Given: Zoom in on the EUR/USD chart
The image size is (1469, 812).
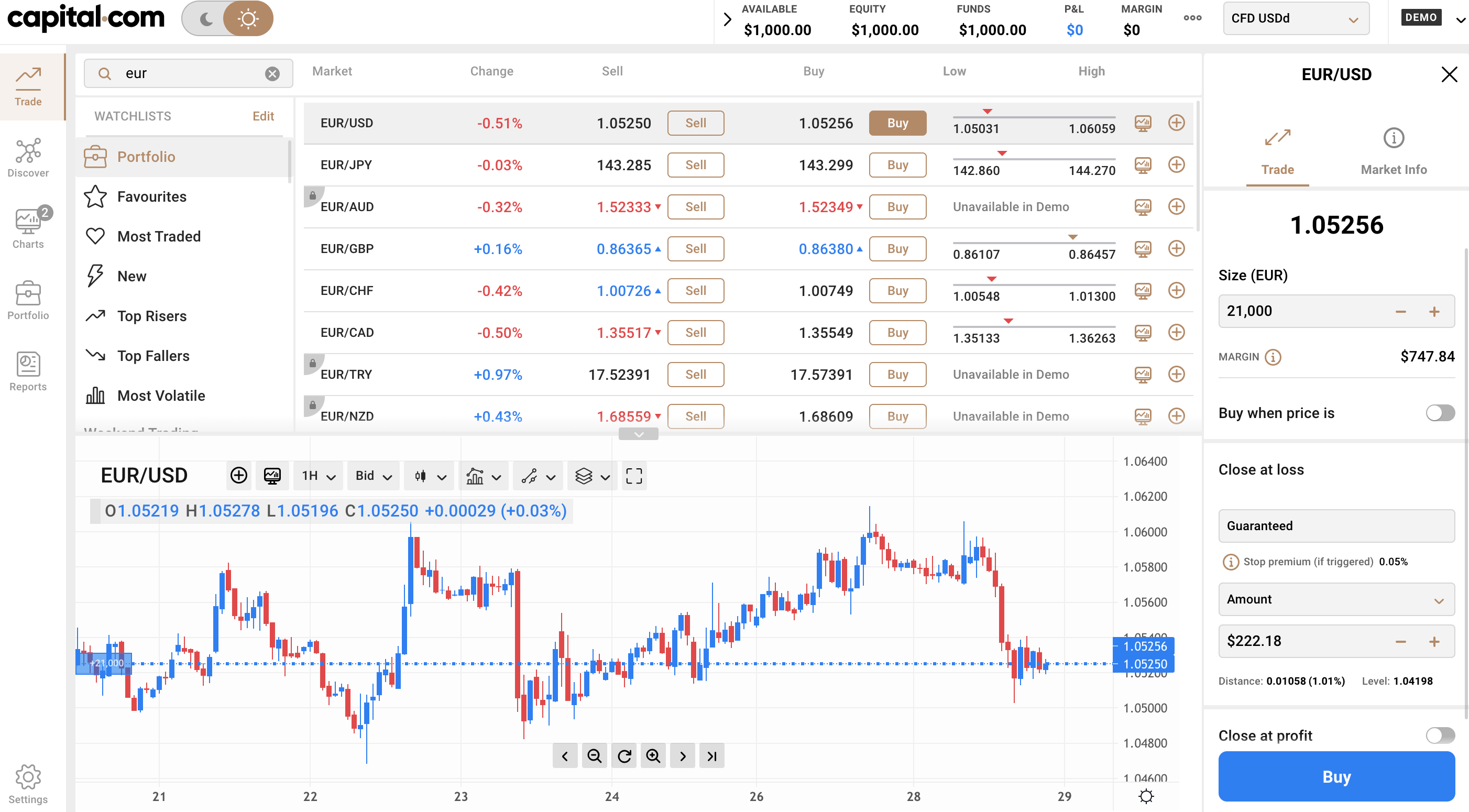Looking at the screenshot, I should pyautogui.click(x=653, y=755).
